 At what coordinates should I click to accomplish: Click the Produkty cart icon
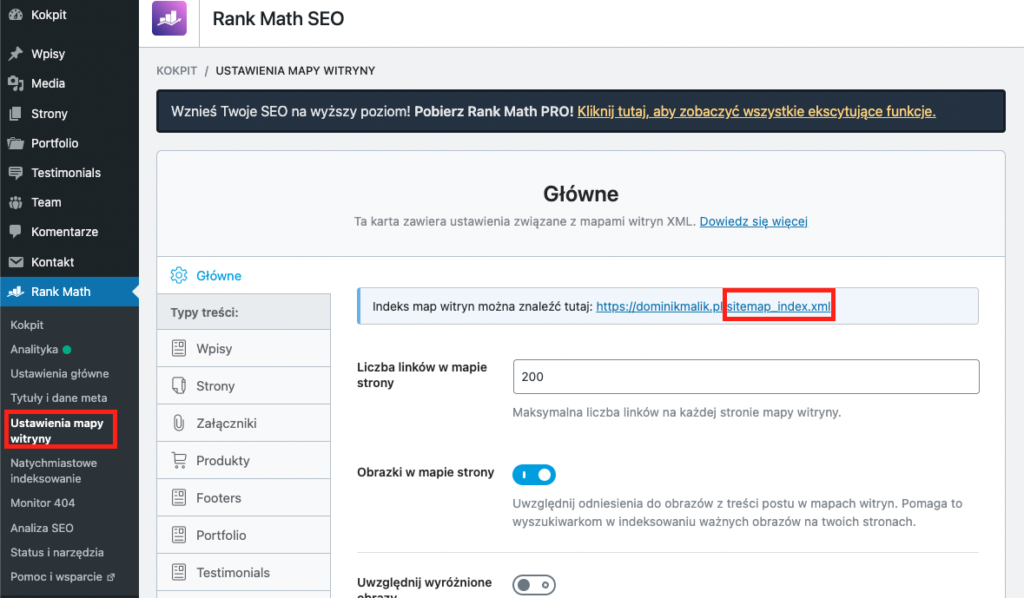click(179, 461)
